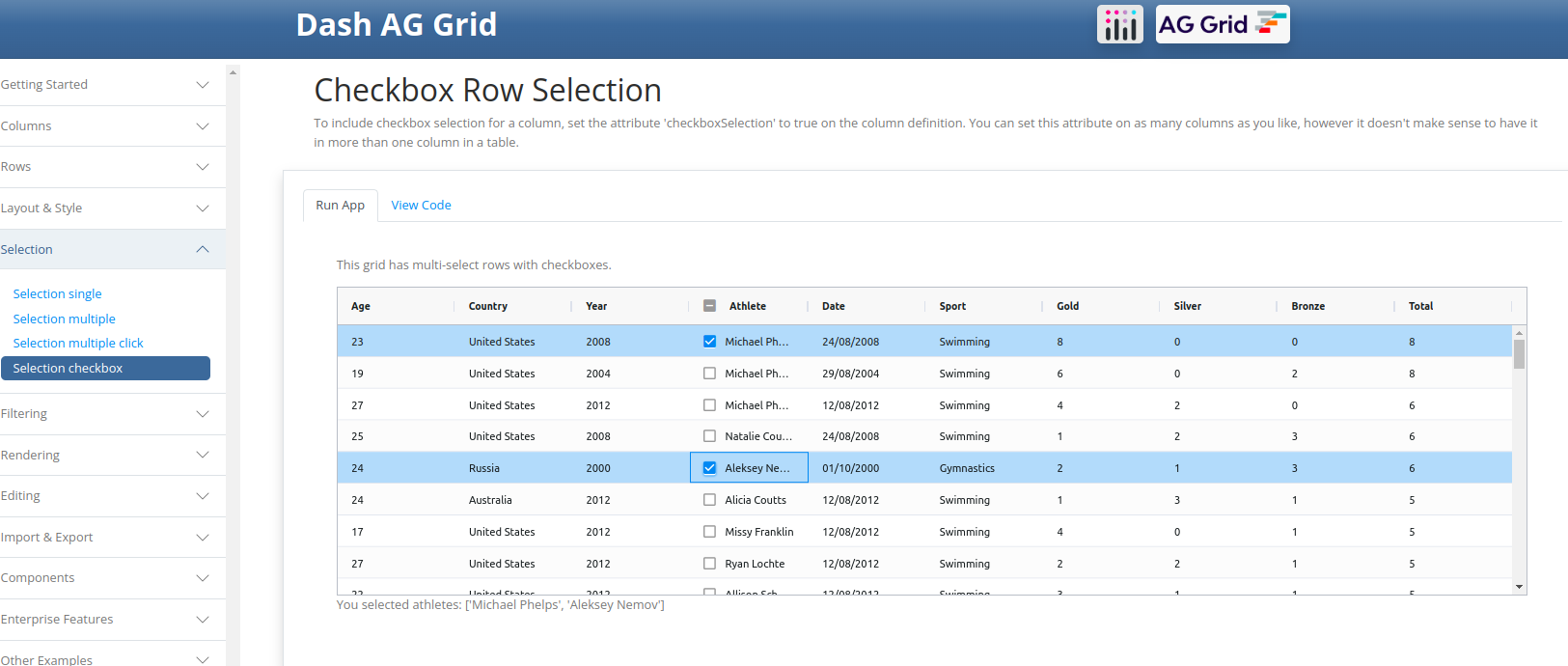Viewport: 1568px width, 666px height.
Task: Tick the Alicia Coutts row checkbox
Action: click(x=709, y=500)
